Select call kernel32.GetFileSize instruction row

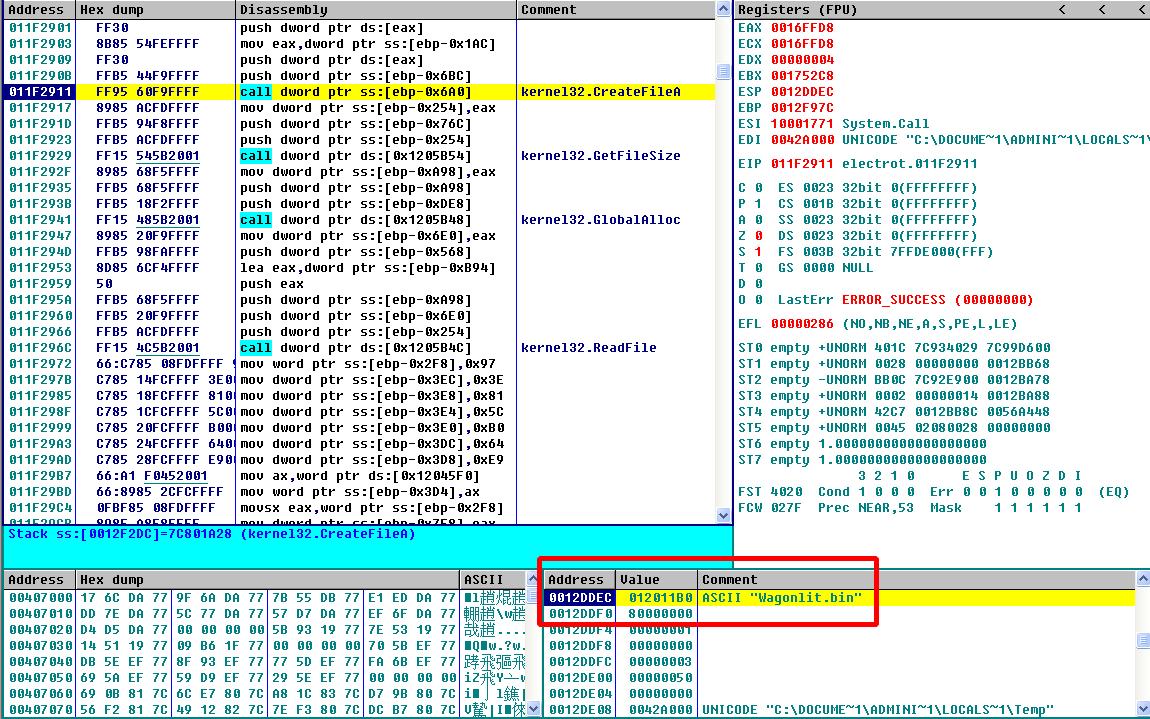point(359,156)
